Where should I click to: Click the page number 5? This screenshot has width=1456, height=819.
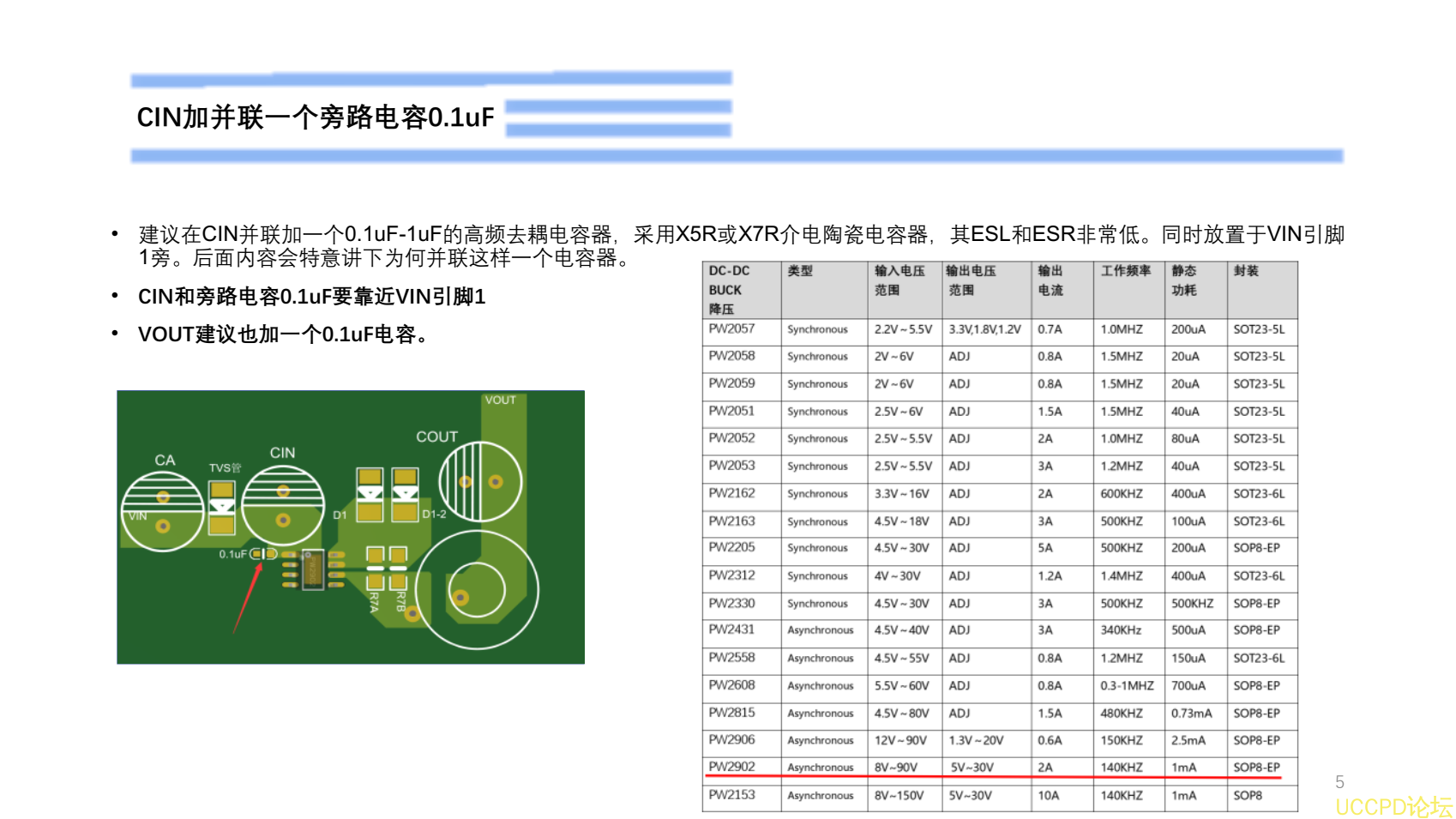click(1340, 781)
